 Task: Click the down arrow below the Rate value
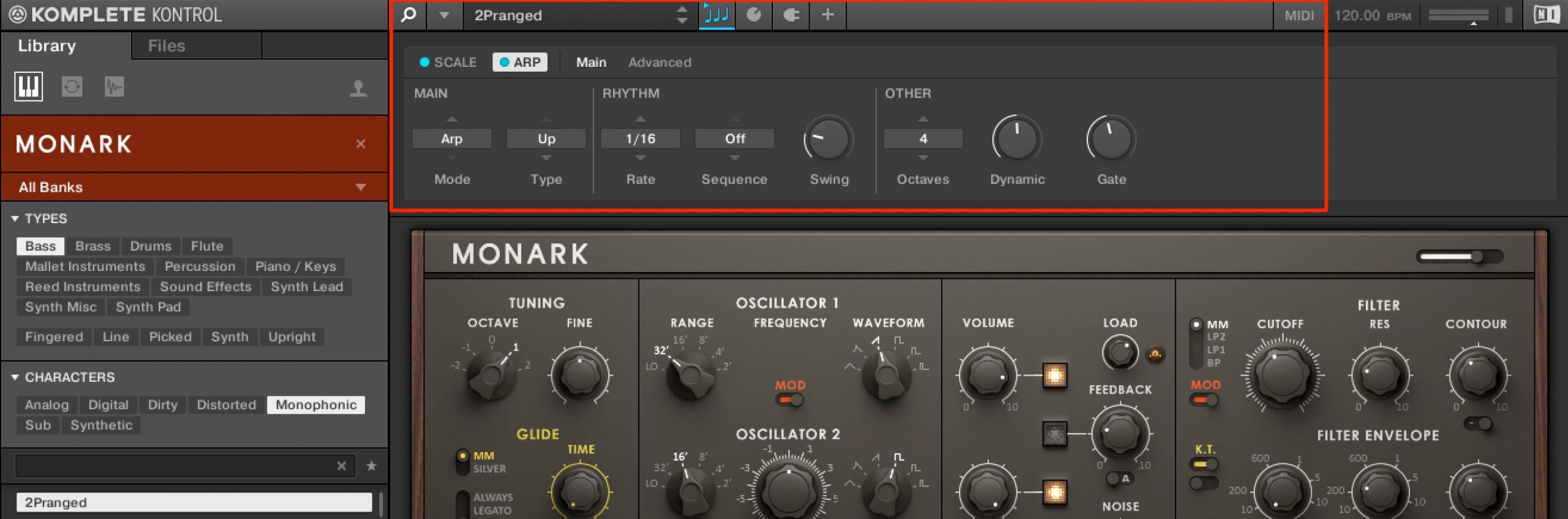pos(641,158)
